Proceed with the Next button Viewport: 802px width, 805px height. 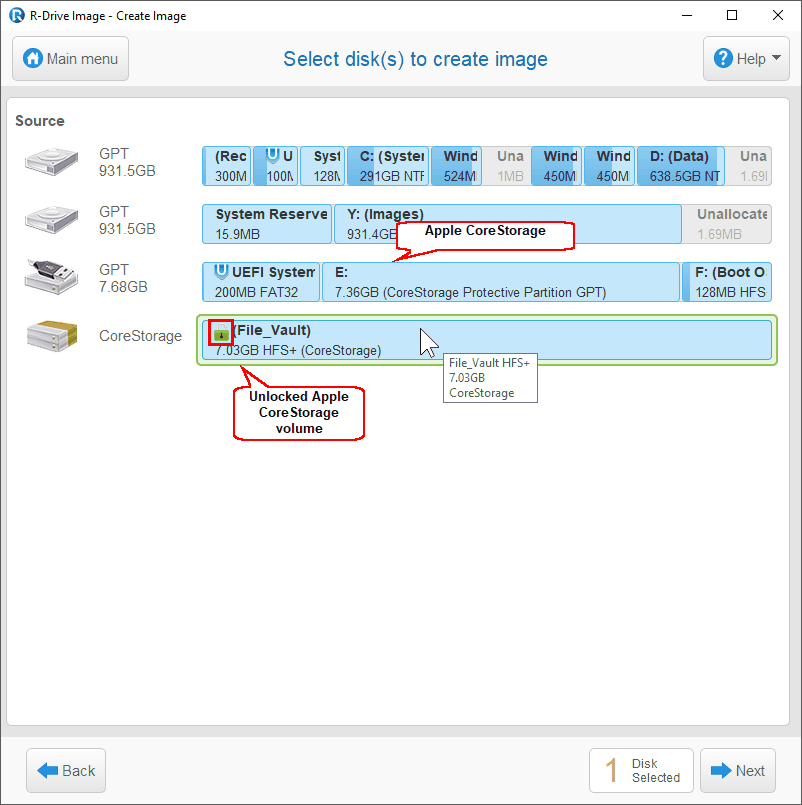(x=738, y=770)
